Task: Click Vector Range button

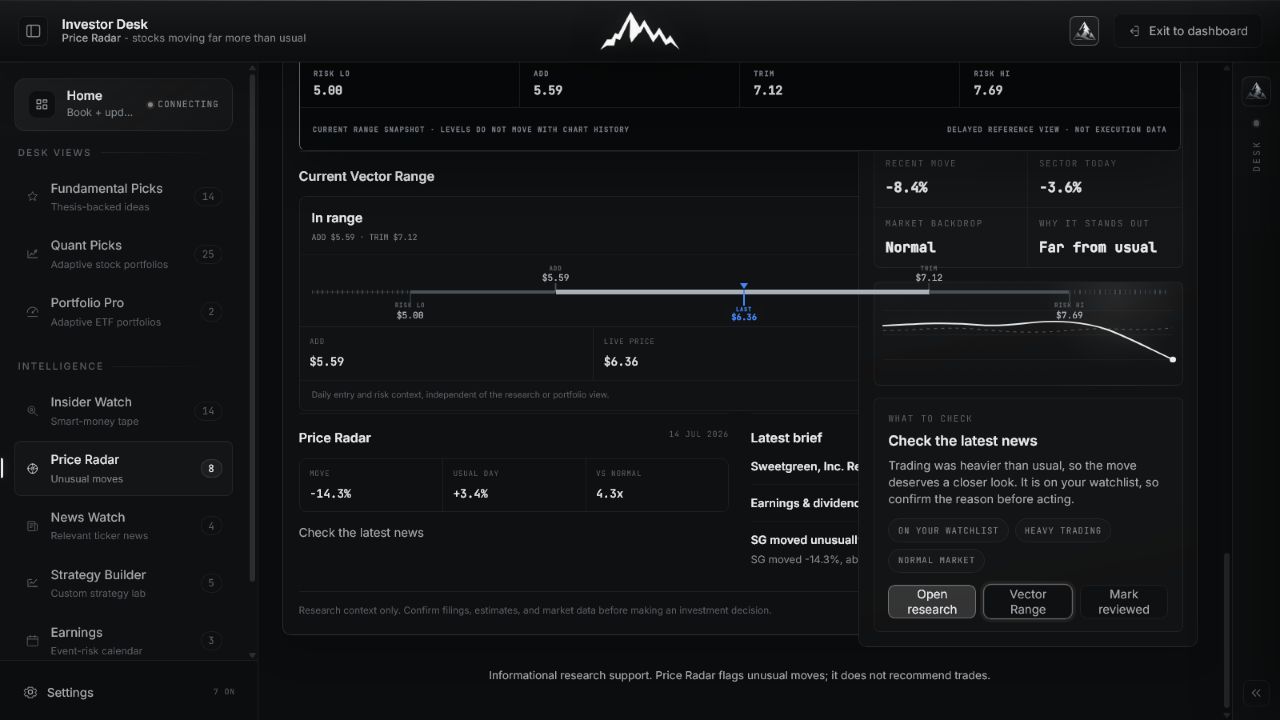Action: click(x=1028, y=602)
